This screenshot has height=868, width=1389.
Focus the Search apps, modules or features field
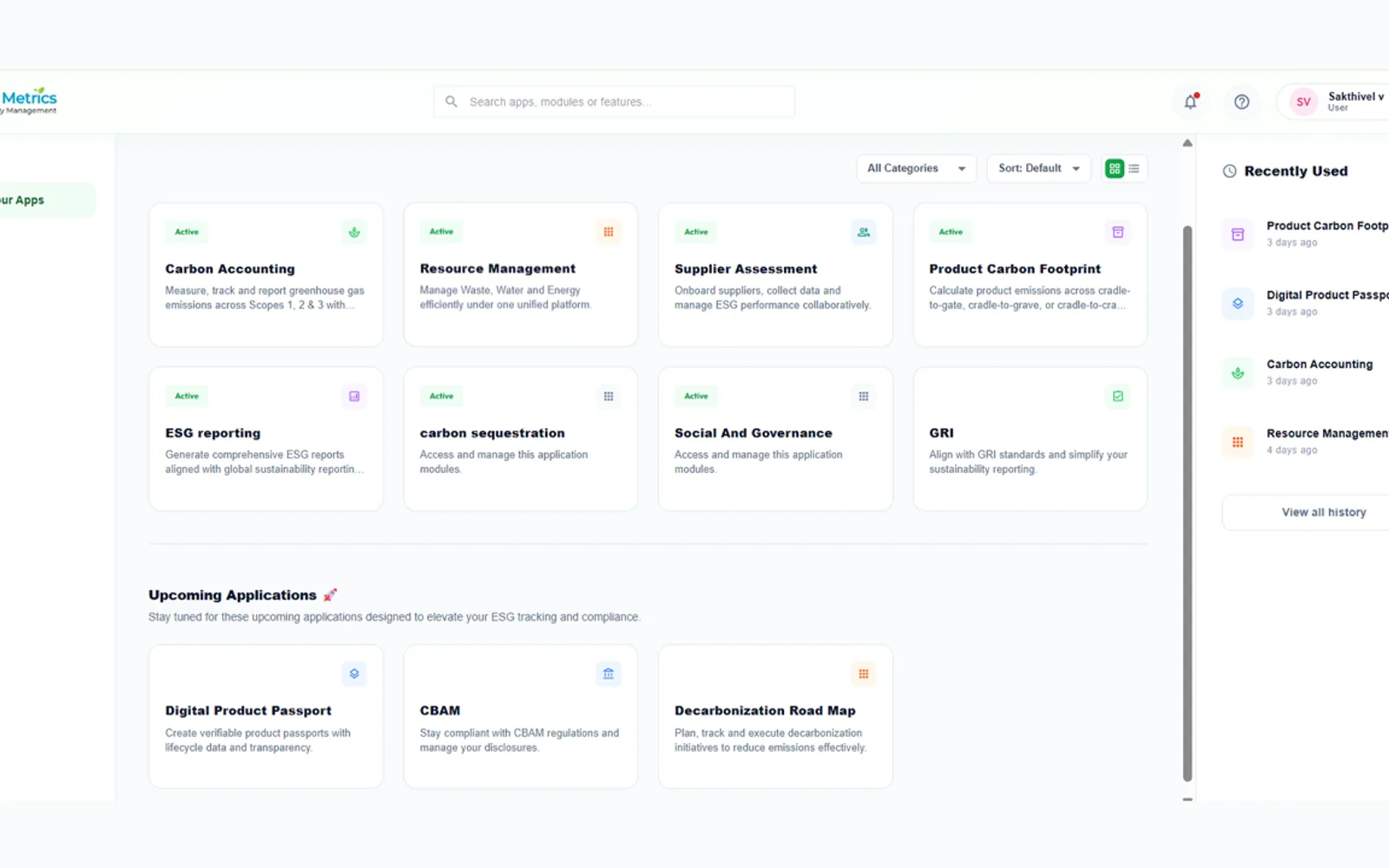coord(614,102)
